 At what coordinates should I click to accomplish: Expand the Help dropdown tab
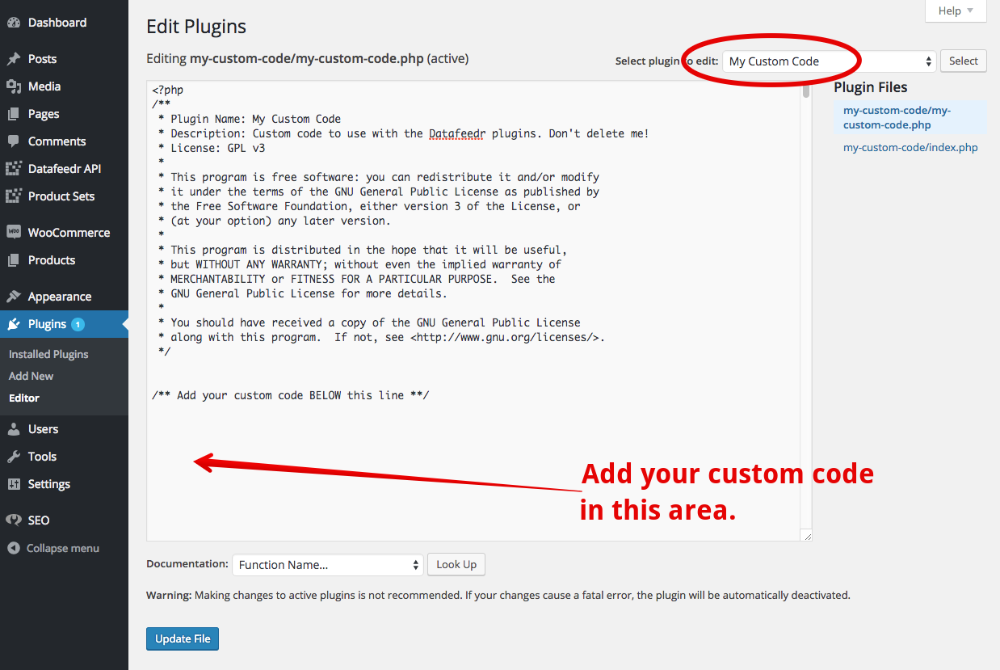[x=955, y=11]
